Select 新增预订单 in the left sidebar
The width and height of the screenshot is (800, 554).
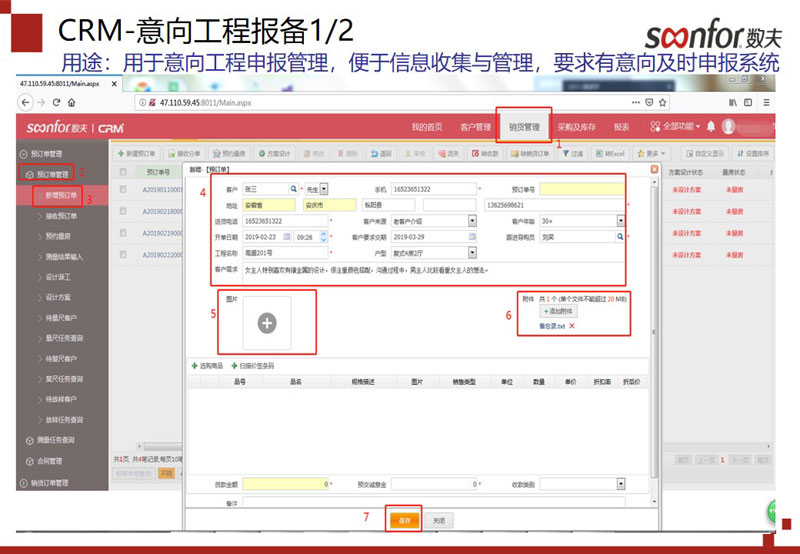click(62, 195)
